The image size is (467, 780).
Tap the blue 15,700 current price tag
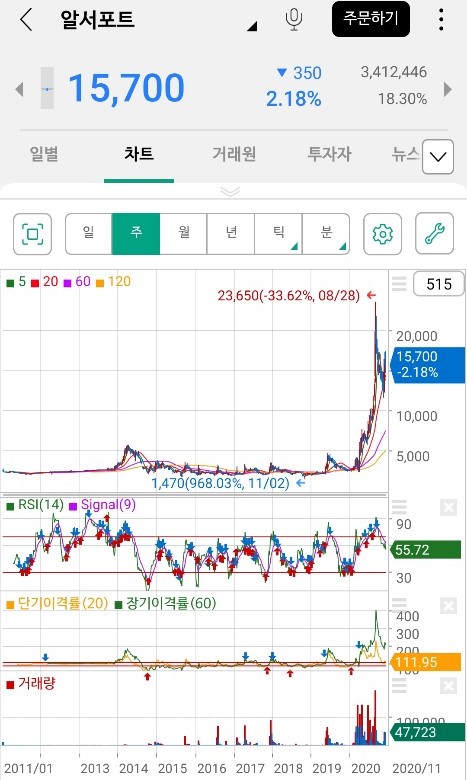point(428,365)
